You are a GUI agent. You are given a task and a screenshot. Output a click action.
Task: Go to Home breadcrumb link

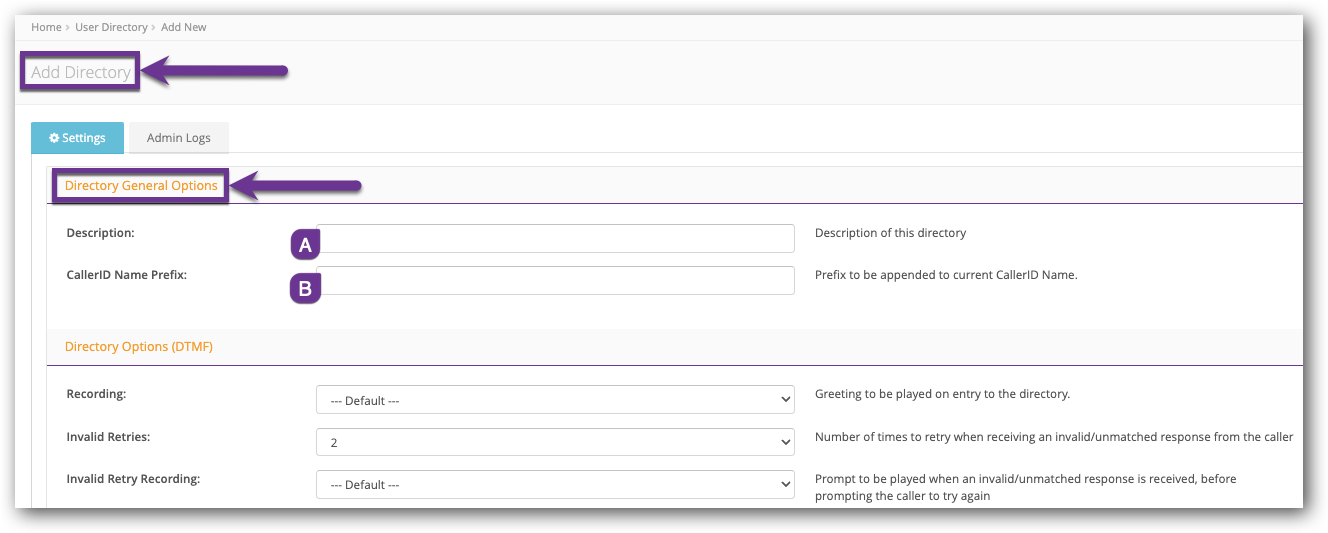(46, 27)
